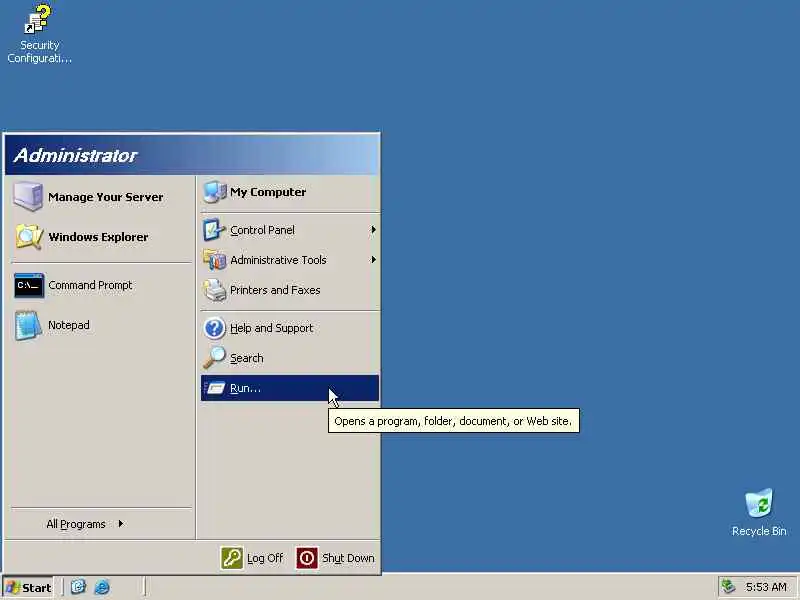Viewport: 800px width, 600px height.
Task: Click the Log Off key icon
Action: [232, 558]
